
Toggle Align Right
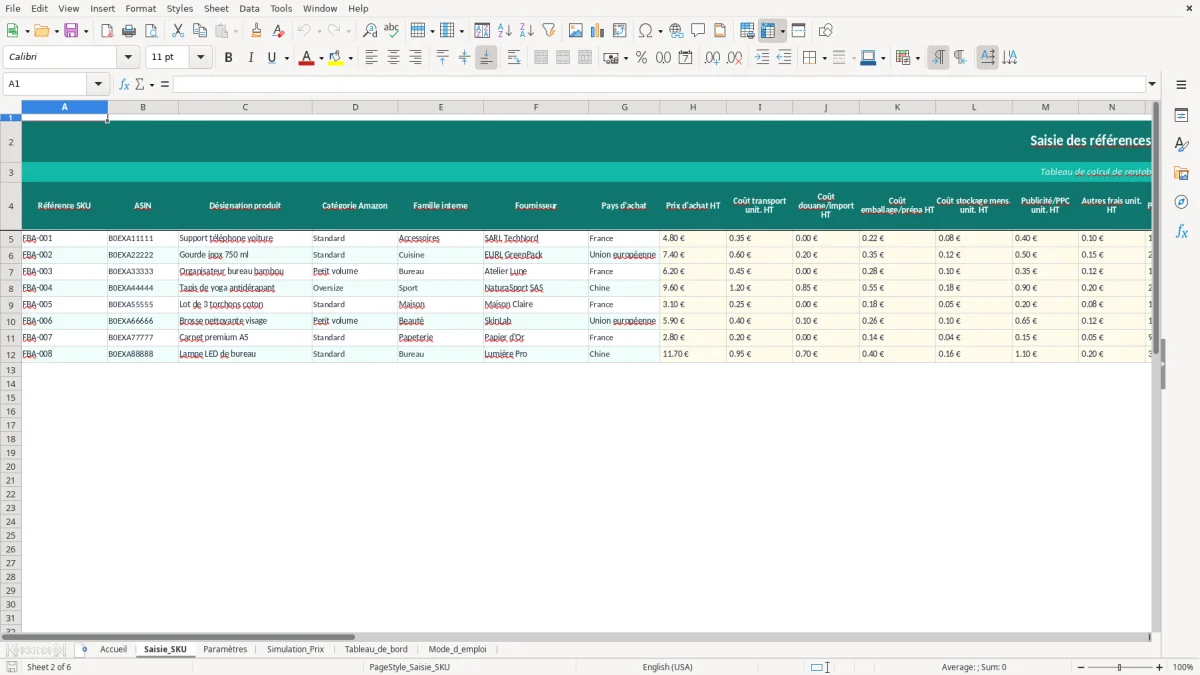pyautogui.click(x=416, y=58)
